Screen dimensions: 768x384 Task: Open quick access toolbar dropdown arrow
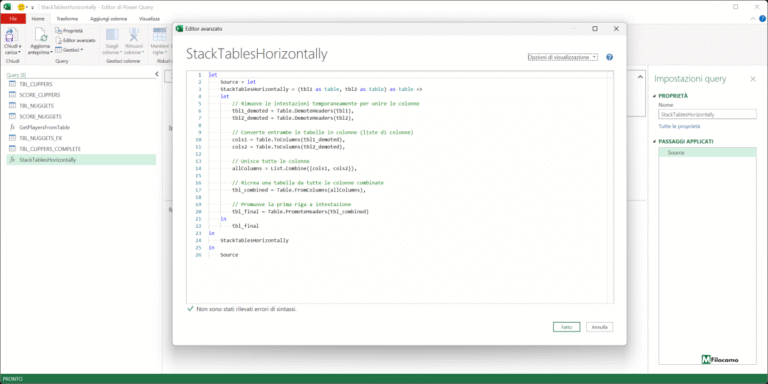pyautogui.click(x=32, y=7)
